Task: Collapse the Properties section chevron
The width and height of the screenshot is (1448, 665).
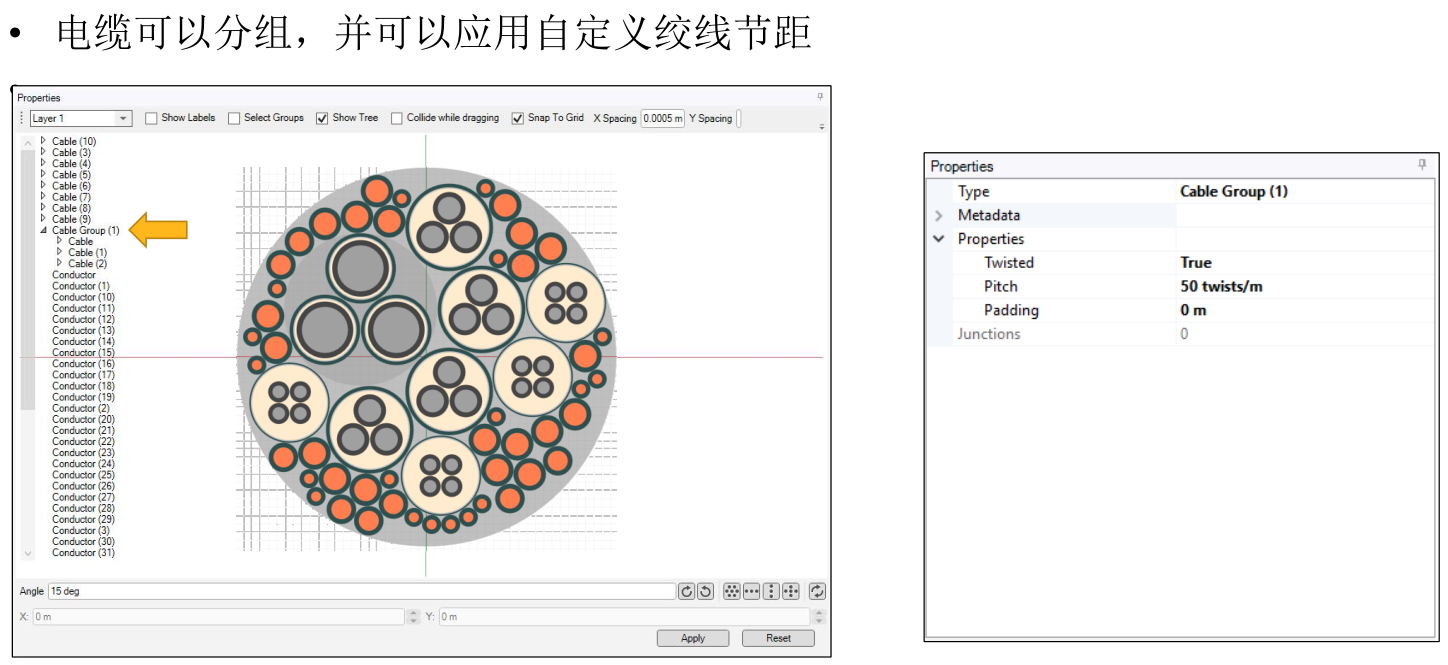Action: pos(939,239)
